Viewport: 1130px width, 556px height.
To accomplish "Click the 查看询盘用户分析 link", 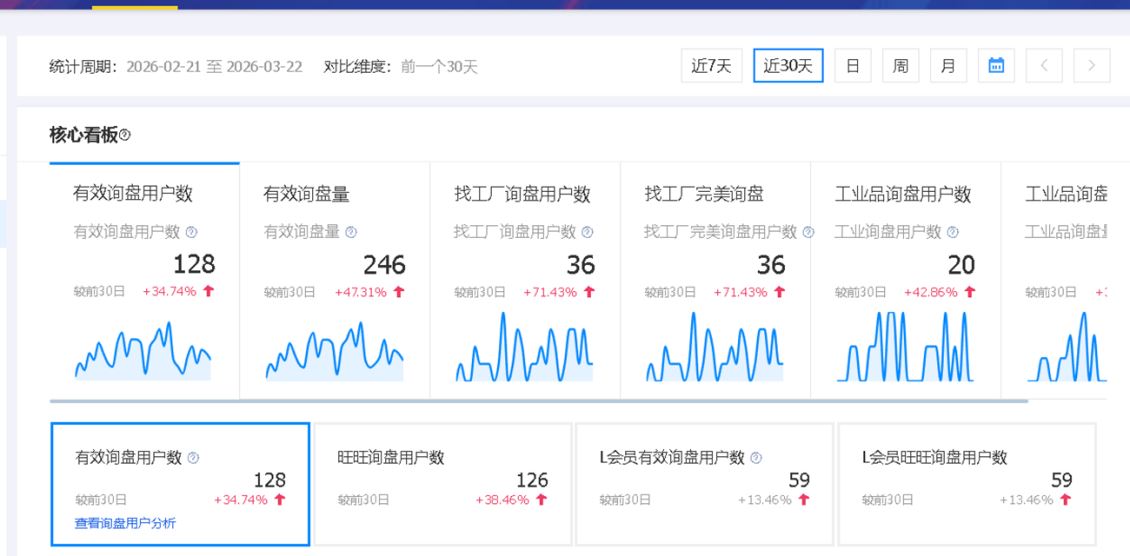I will (x=126, y=523).
